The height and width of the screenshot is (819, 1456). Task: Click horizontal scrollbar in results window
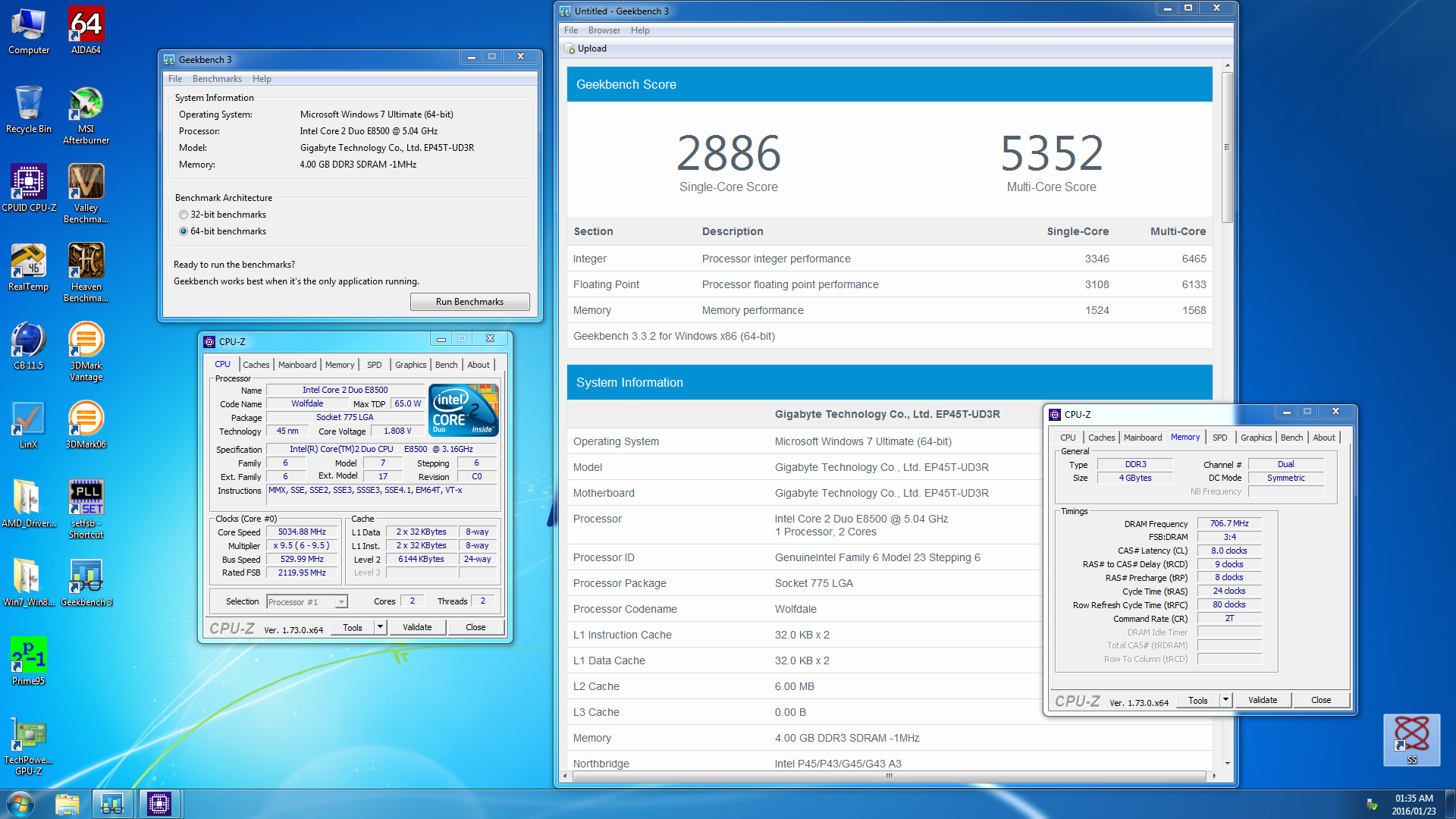pyautogui.click(x=889, y=776)
